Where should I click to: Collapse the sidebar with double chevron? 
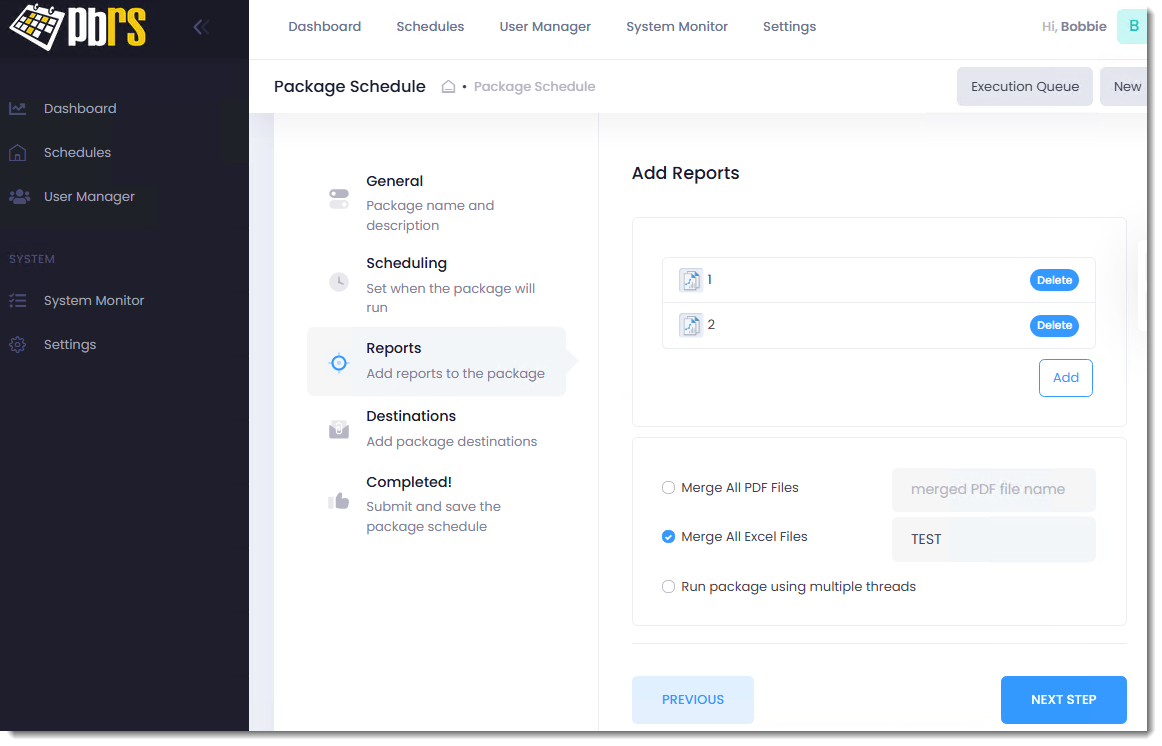(x=201, y=27)
